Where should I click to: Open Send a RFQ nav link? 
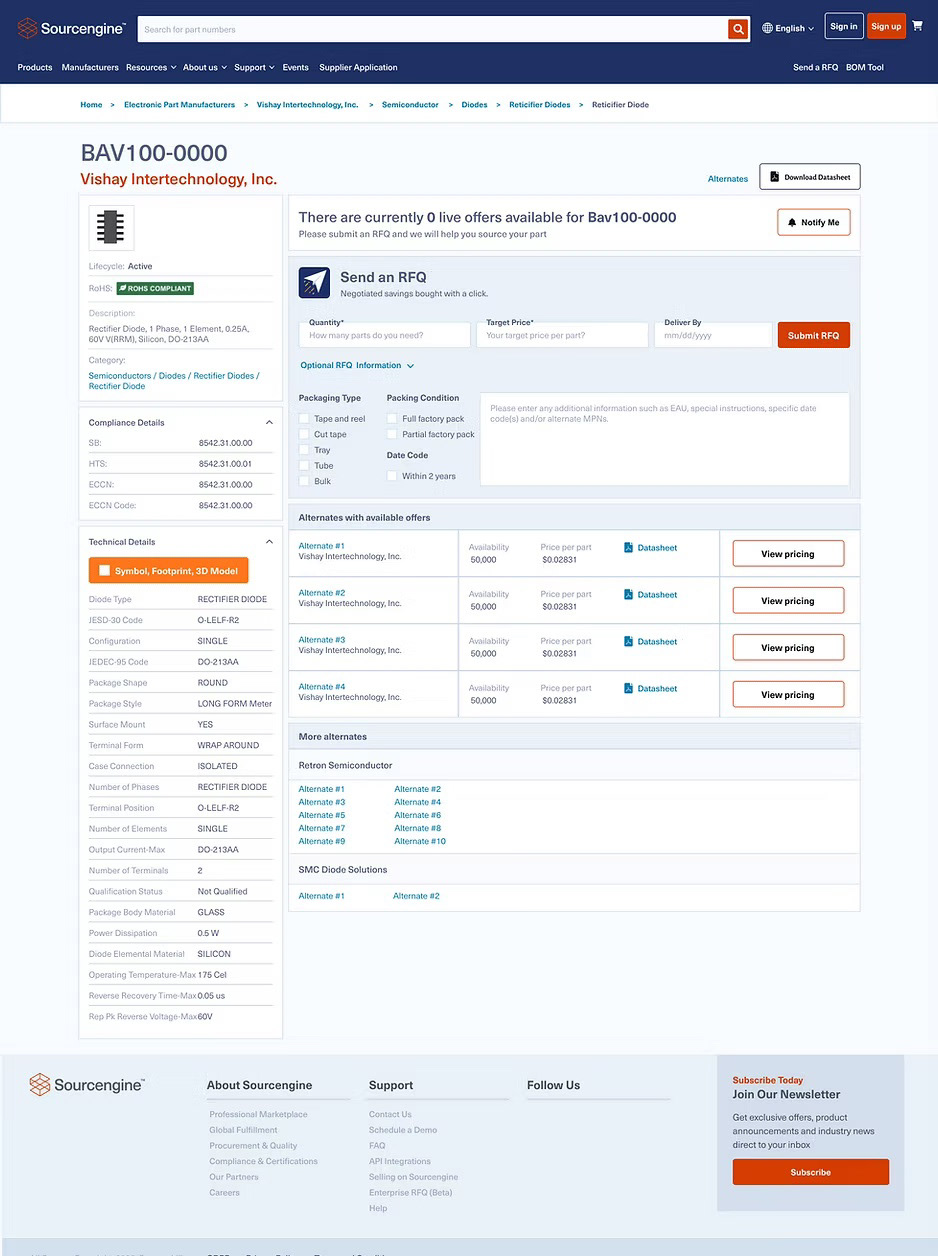coord(815,67)
